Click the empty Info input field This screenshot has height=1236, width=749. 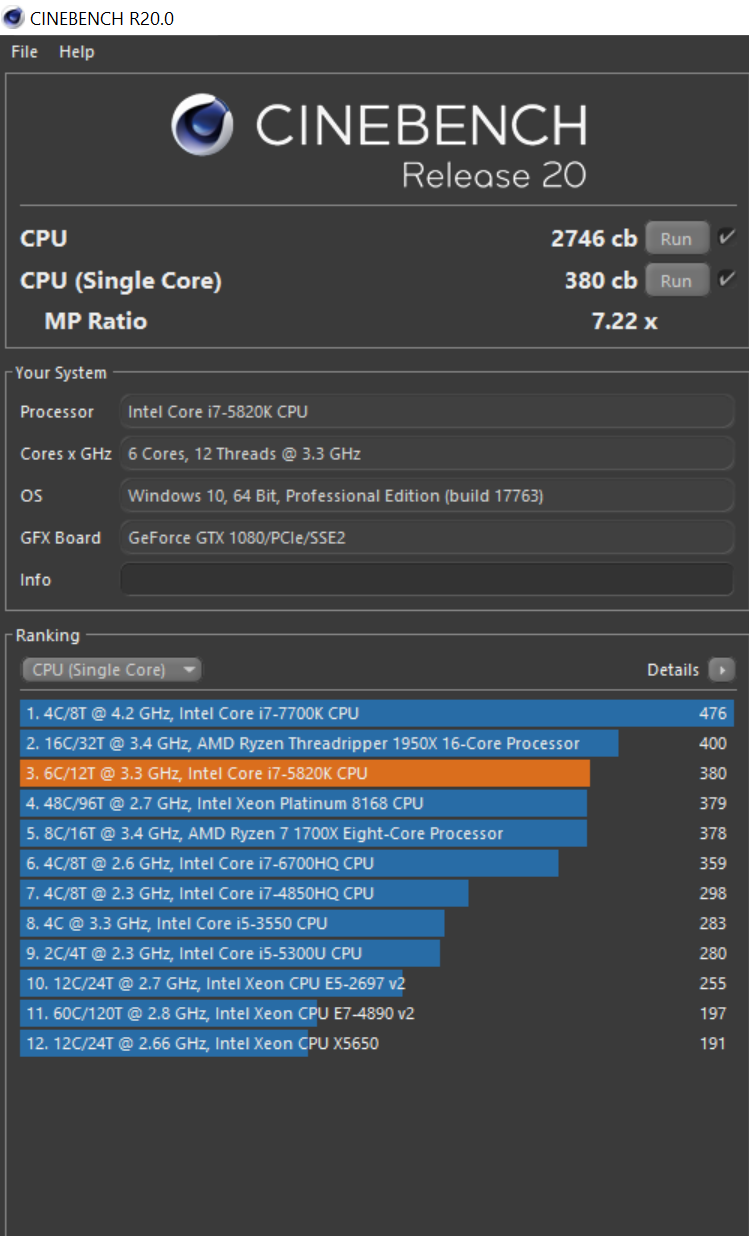tap(427, 580)
